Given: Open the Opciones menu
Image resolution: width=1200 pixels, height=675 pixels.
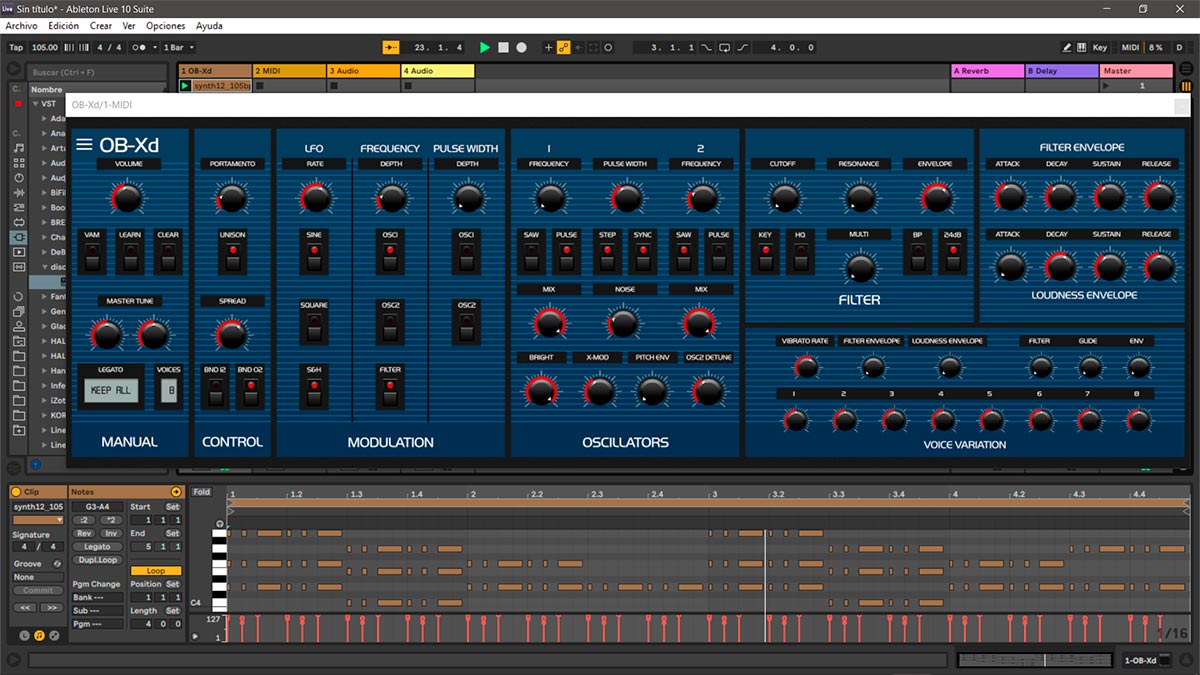Looking at the screenshot, I should click(166, 25).
